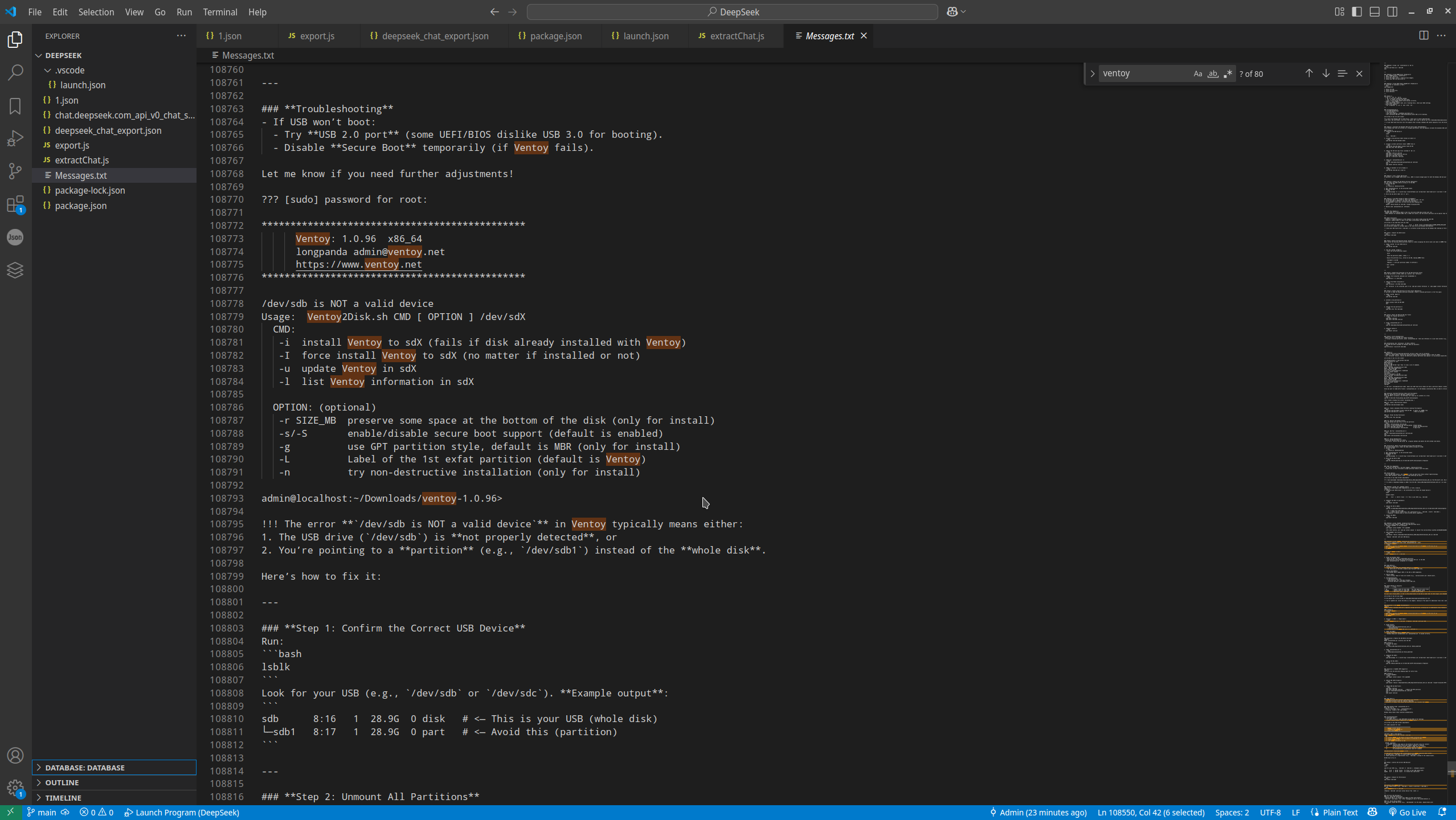Click the minimap scrollbar slider
Image resolution: width=1456 pixels, height=820 pixels.
pyautogui.click(x=1451, y=769)
